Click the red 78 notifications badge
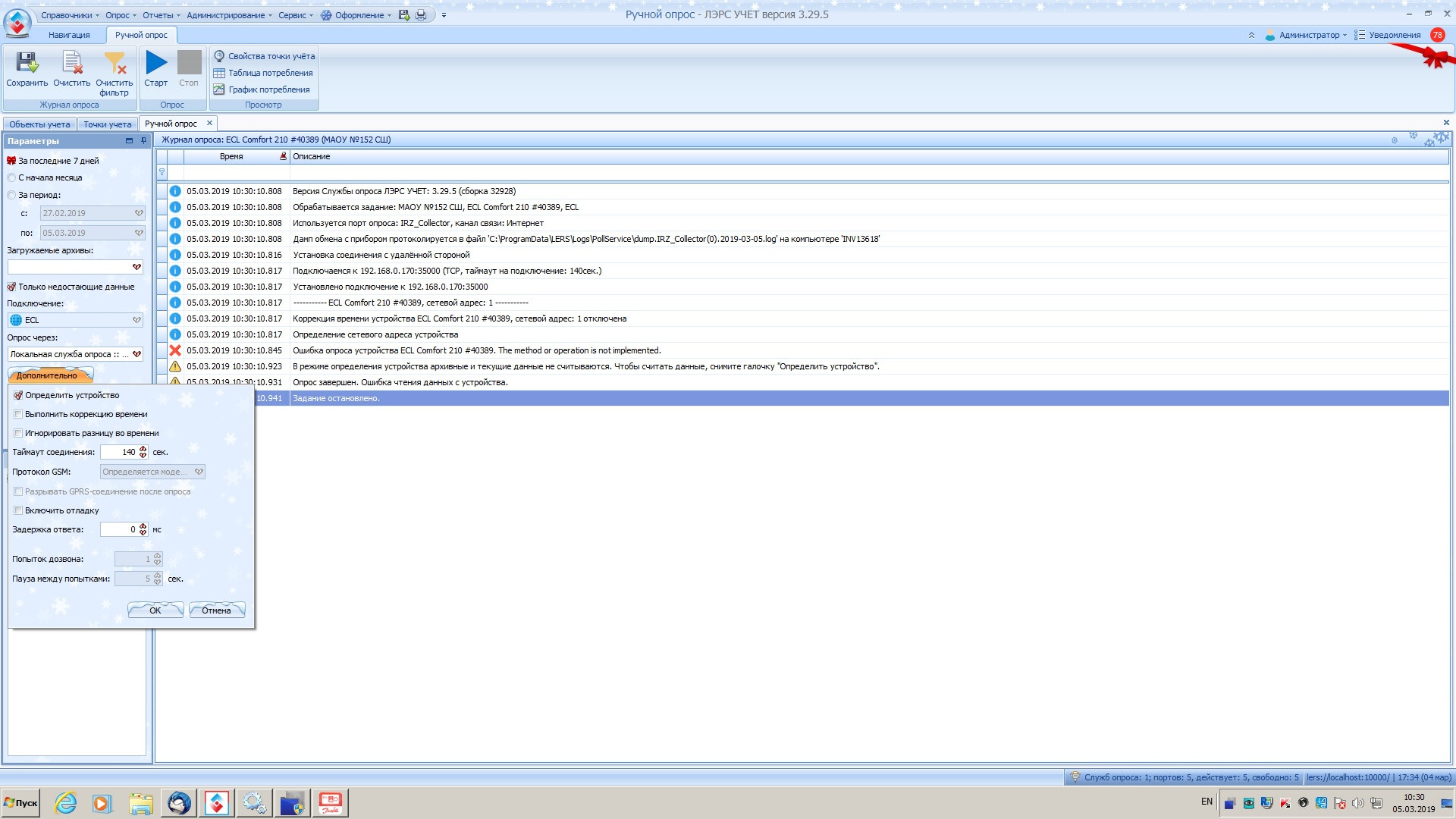 click(x=1437, y=35)
